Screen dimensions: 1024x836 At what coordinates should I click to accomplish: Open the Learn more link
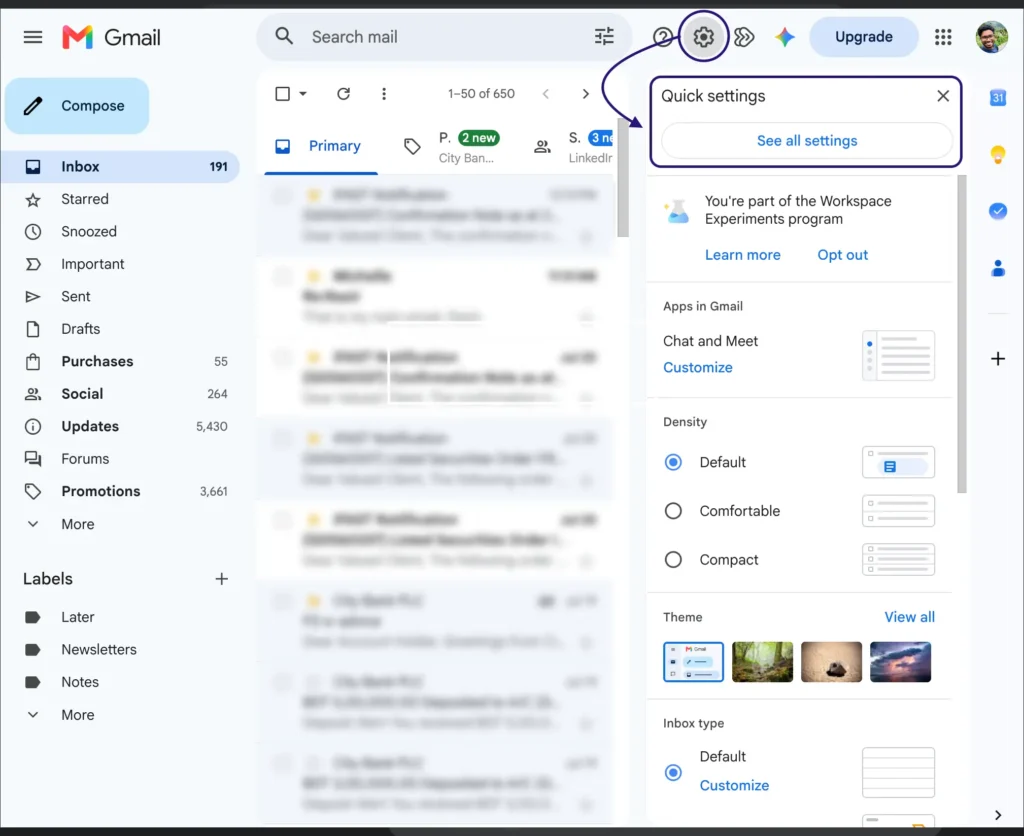(x=743, y=255)
